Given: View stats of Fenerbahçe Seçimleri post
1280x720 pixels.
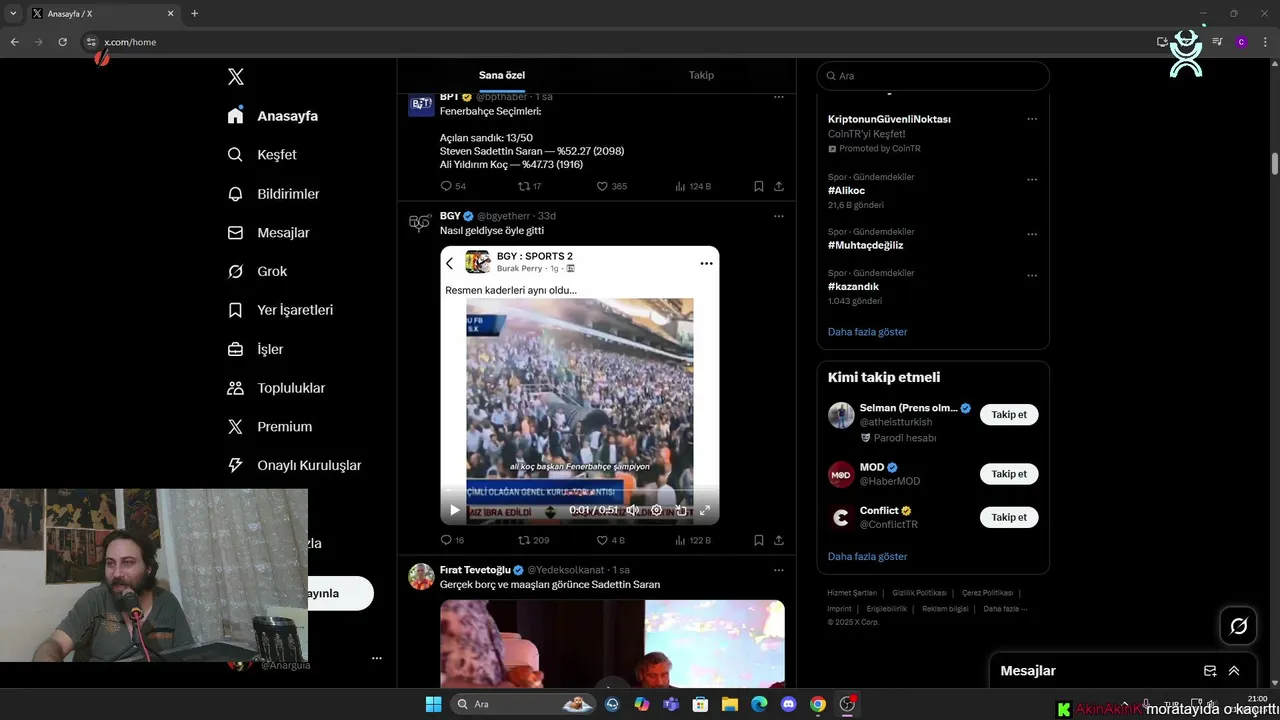Looking at the screenshot, I should pos(693,186).
